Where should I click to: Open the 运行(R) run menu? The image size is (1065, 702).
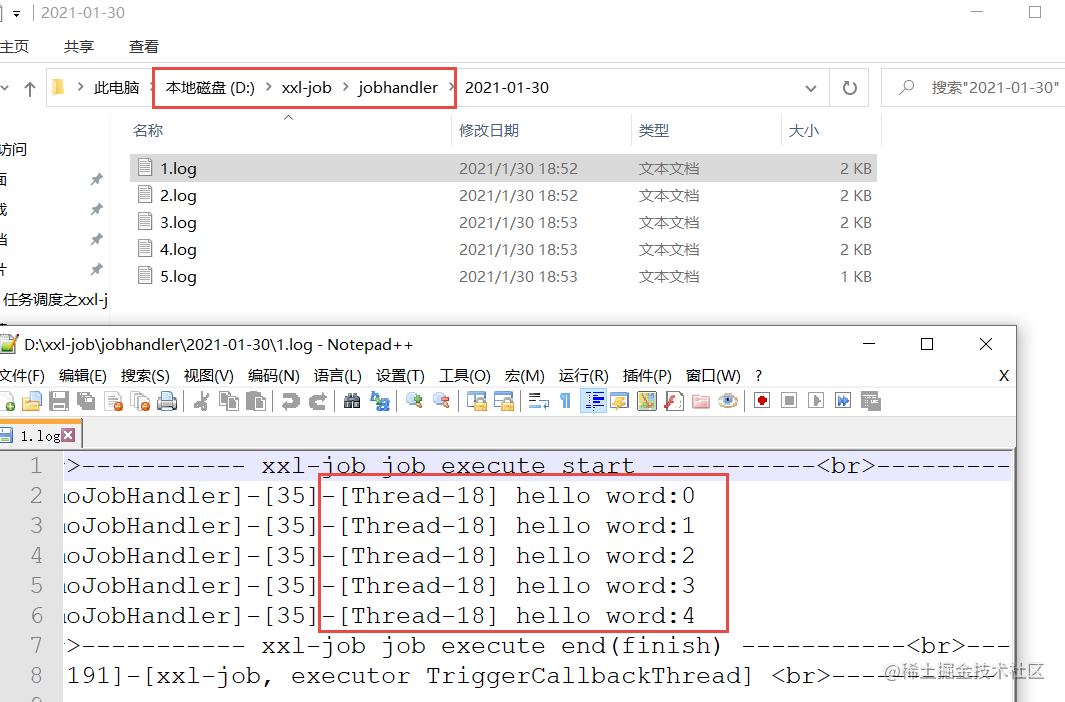[x=583, y=375]
